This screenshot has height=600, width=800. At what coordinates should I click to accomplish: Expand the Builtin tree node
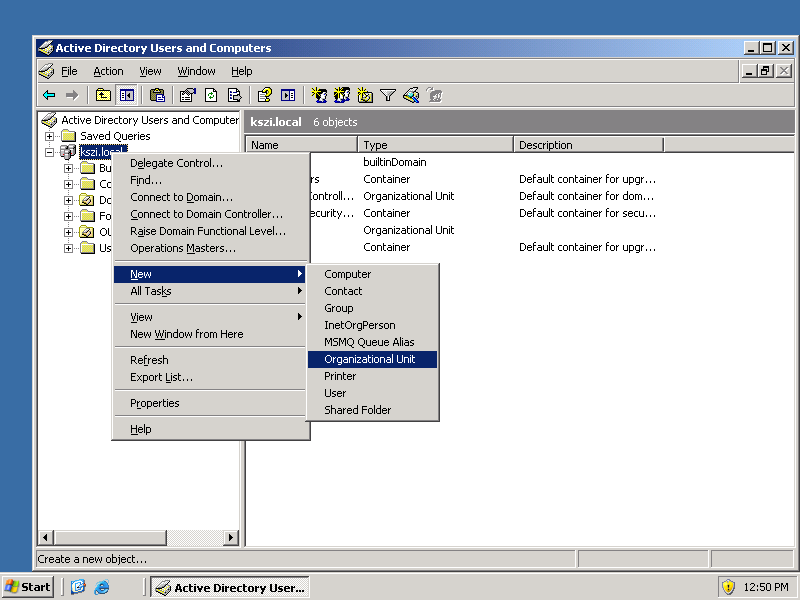point(68,168)
